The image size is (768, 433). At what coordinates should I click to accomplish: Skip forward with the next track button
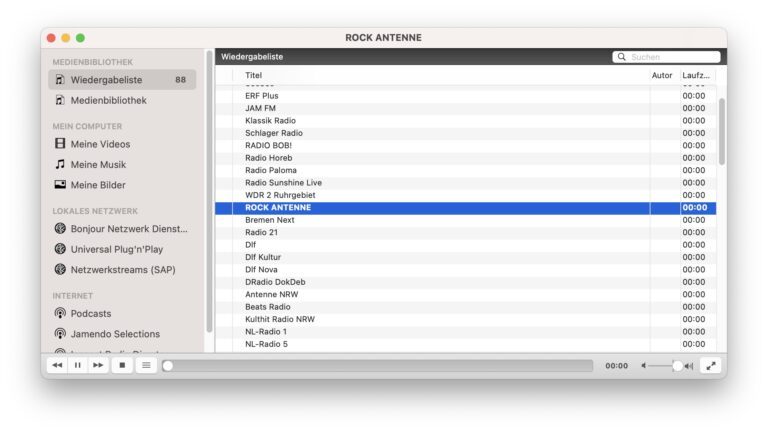click(x=98, y=365)
